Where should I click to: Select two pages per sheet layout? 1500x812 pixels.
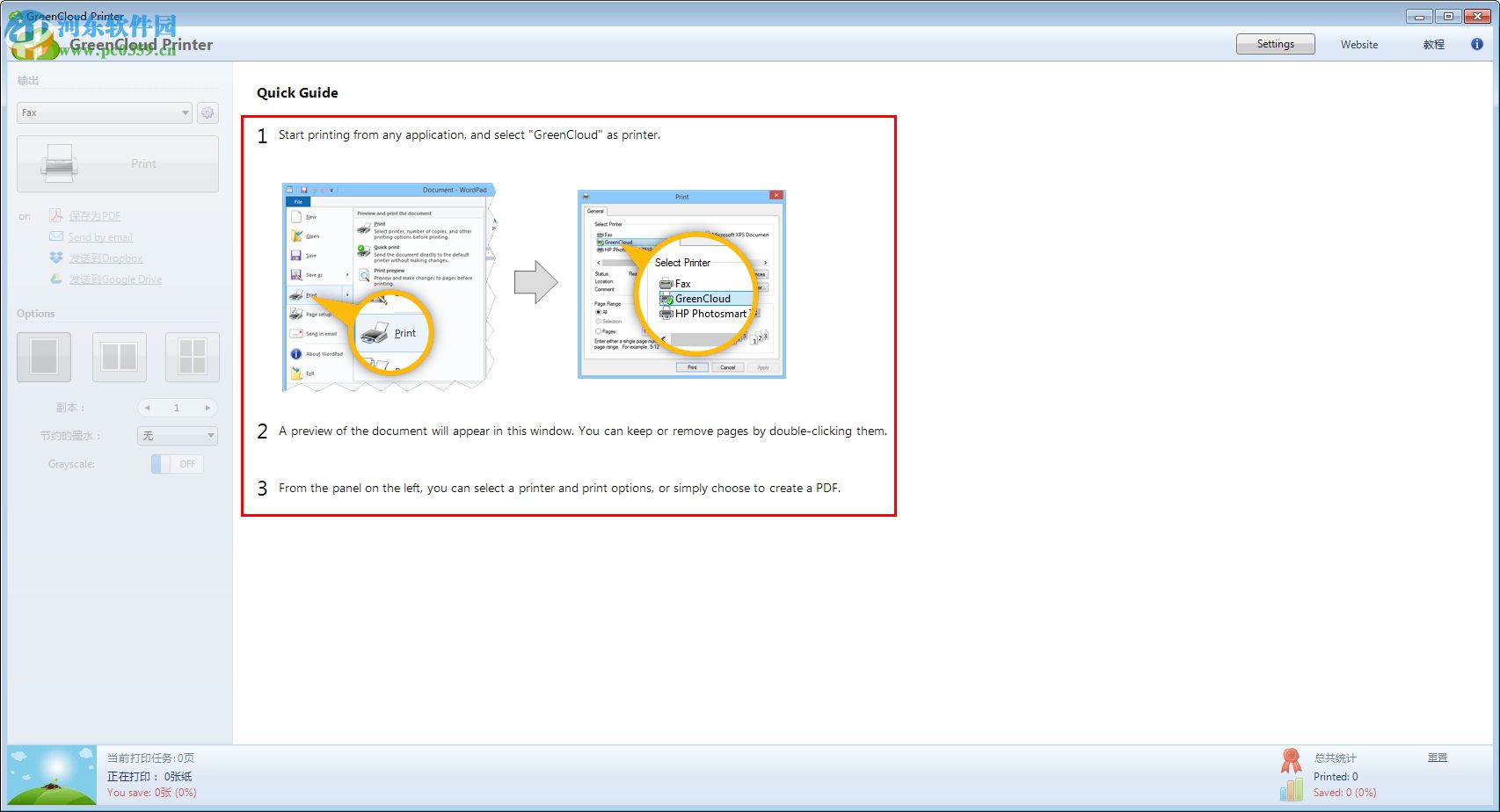coord(119,357)
